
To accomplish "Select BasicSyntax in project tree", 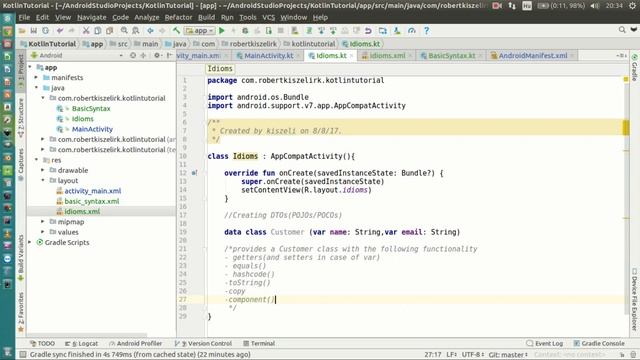I will pyautogui.click(x=91, y=108).
